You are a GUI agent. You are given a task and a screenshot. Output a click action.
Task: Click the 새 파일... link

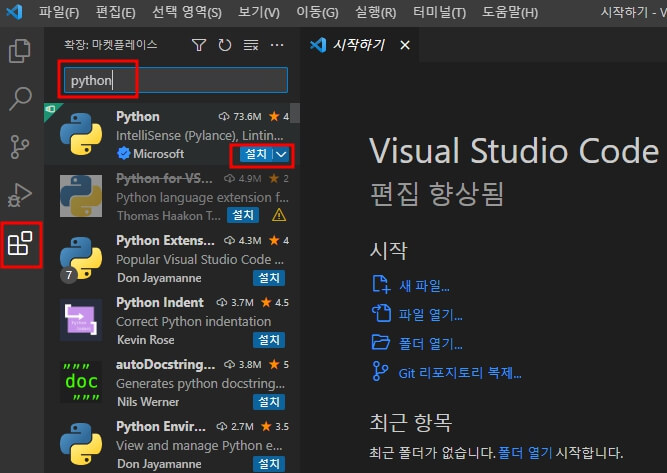(424, 285)
